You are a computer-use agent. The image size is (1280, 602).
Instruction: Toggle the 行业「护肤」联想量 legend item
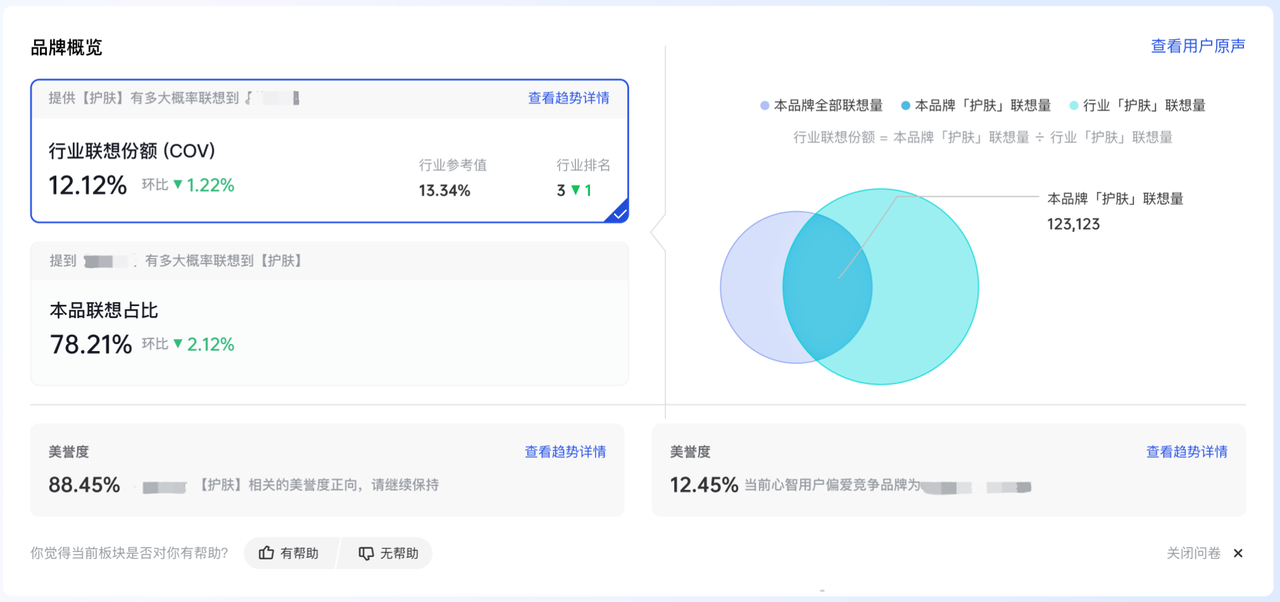click(1137, 105)
